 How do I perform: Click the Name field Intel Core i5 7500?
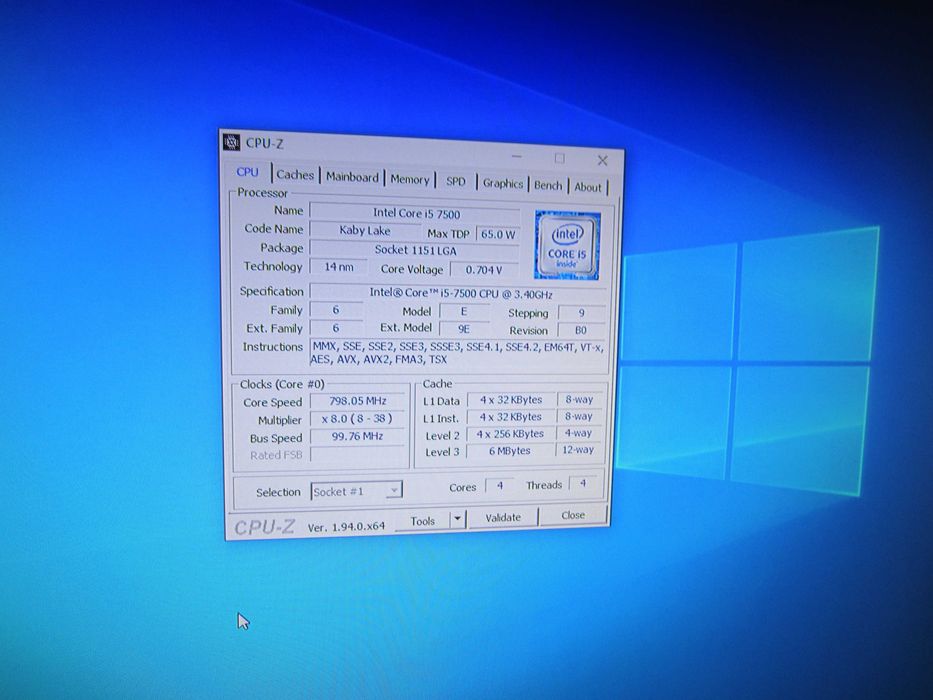[x=415, y=212]
